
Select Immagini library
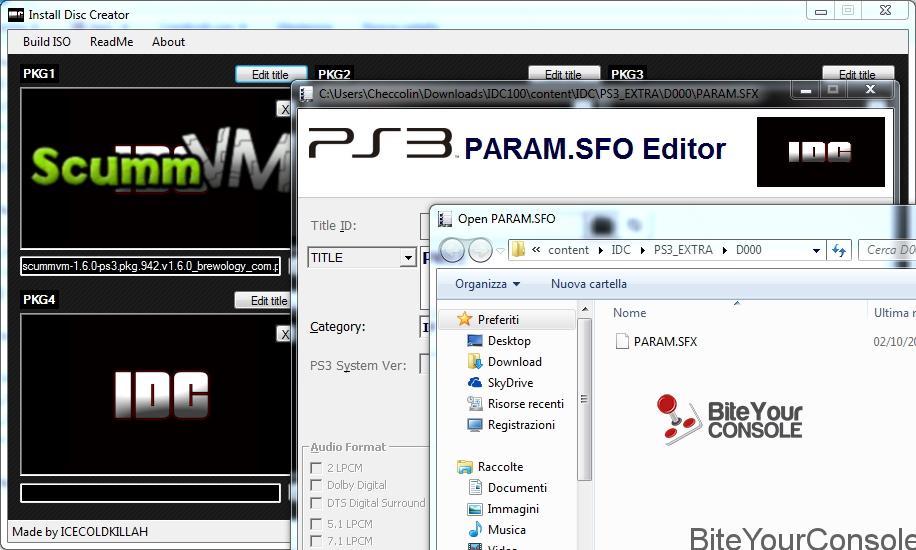pyautogui.click(x=513, y=509)
